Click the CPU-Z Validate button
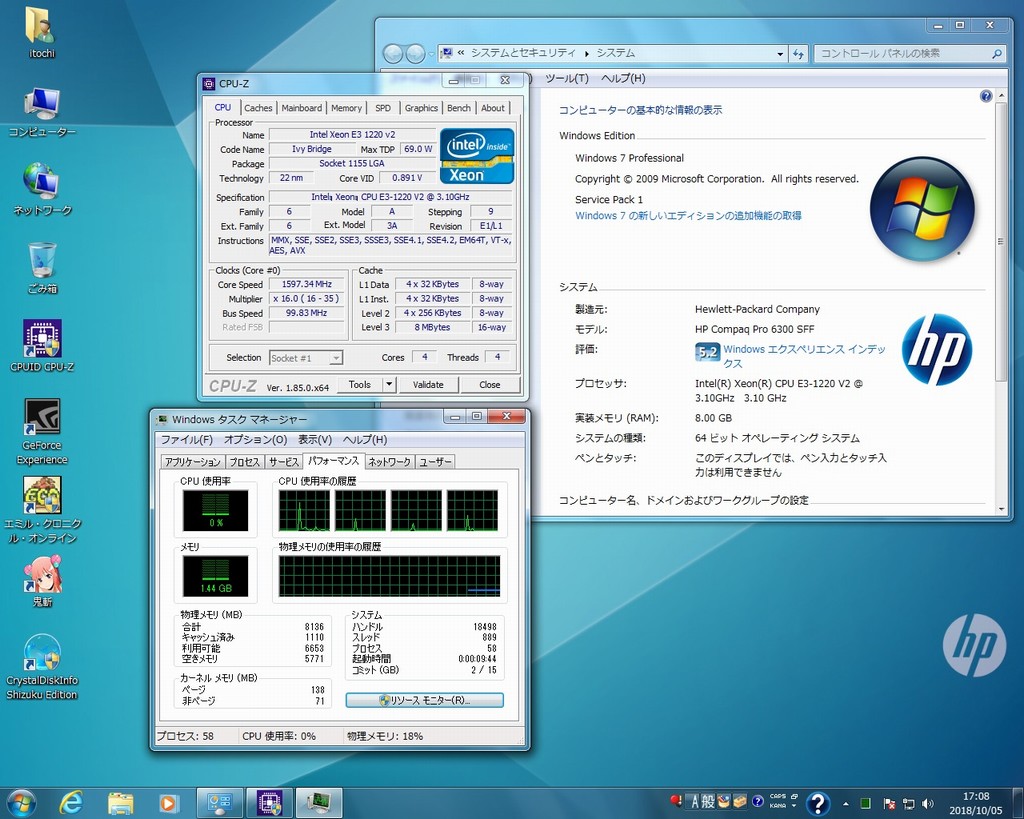The width and height of the screenshot is (1024, 819). click(x=428, y=385)
